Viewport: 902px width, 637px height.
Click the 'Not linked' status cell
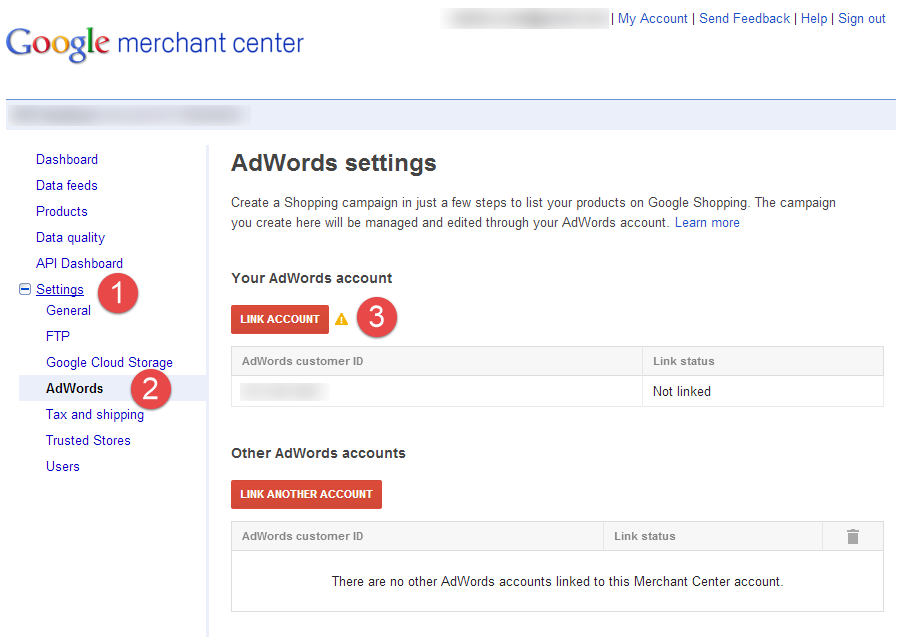pos(763,391)
